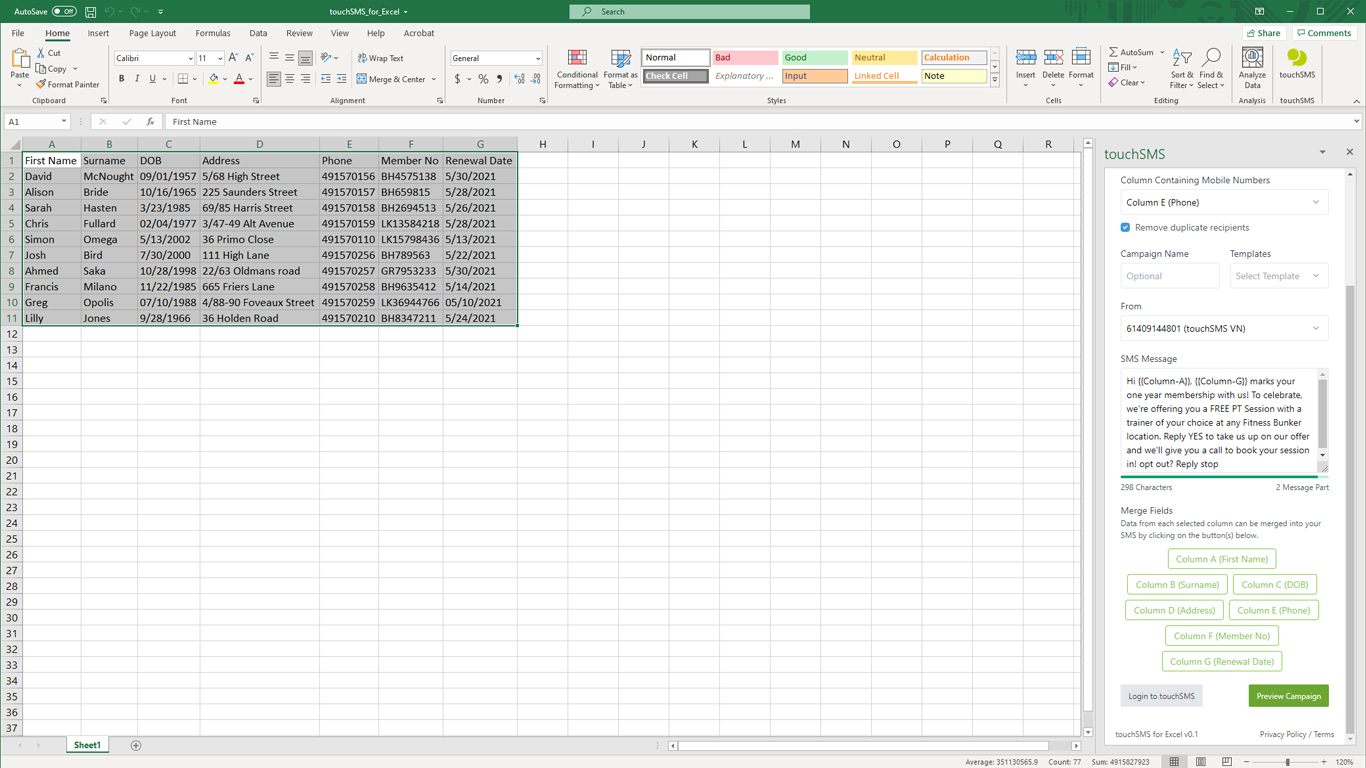
Task: Toggle AutoSave switch
Action: (x=64, y=12)
